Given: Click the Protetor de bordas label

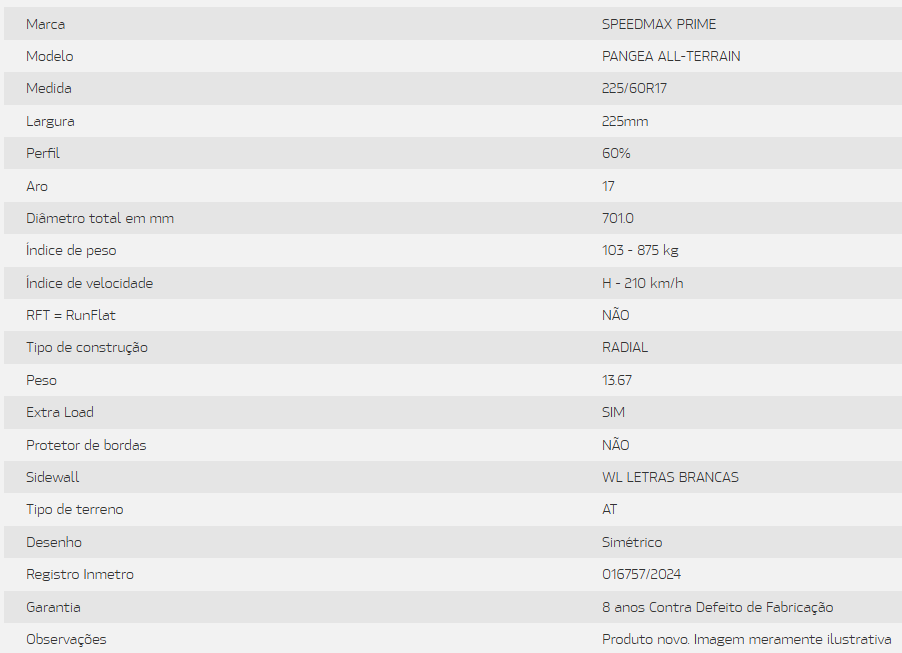Looking at the screenshot, I should pyautogui.click(x=86, y=445).
